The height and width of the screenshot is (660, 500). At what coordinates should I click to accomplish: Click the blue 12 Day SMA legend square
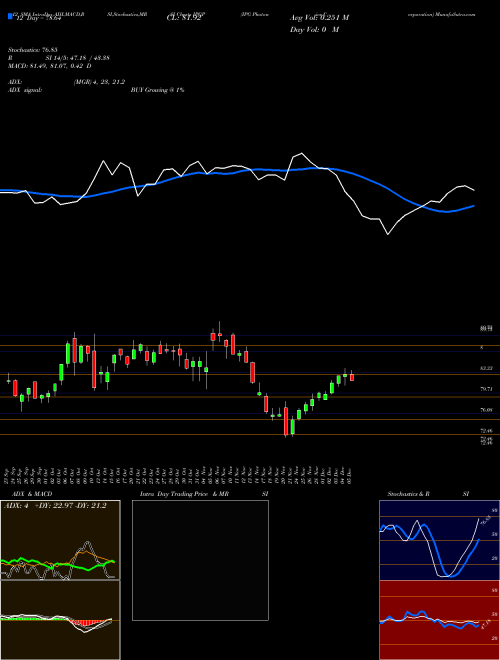click(x=11, y=16)
